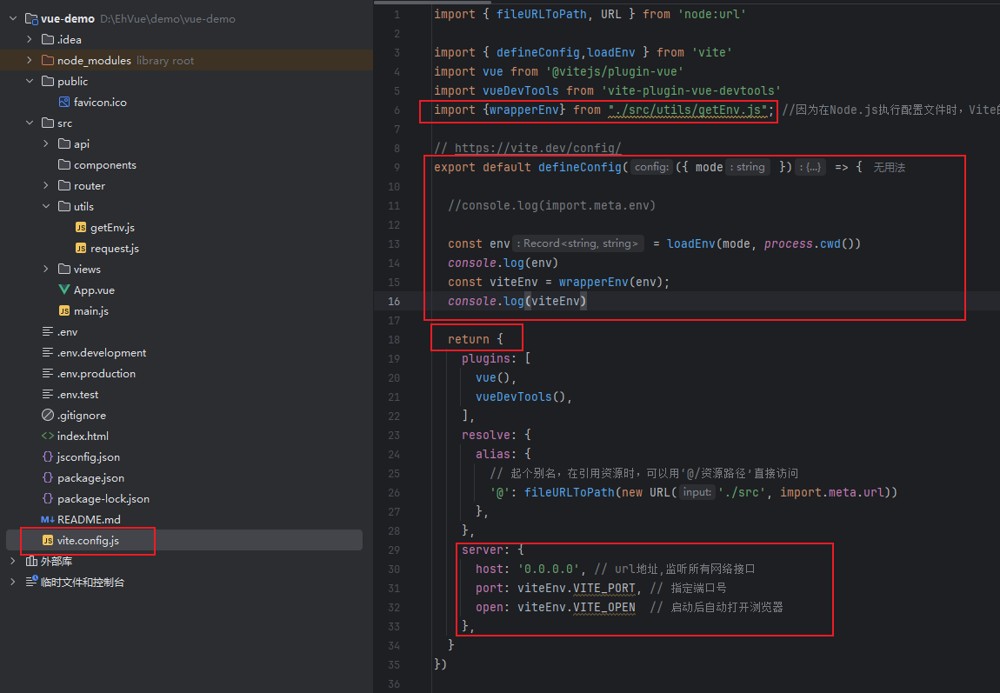Open the https://vite.dev/config/ link in the comment
1000x693 pixels.
(x=538, y=148)
